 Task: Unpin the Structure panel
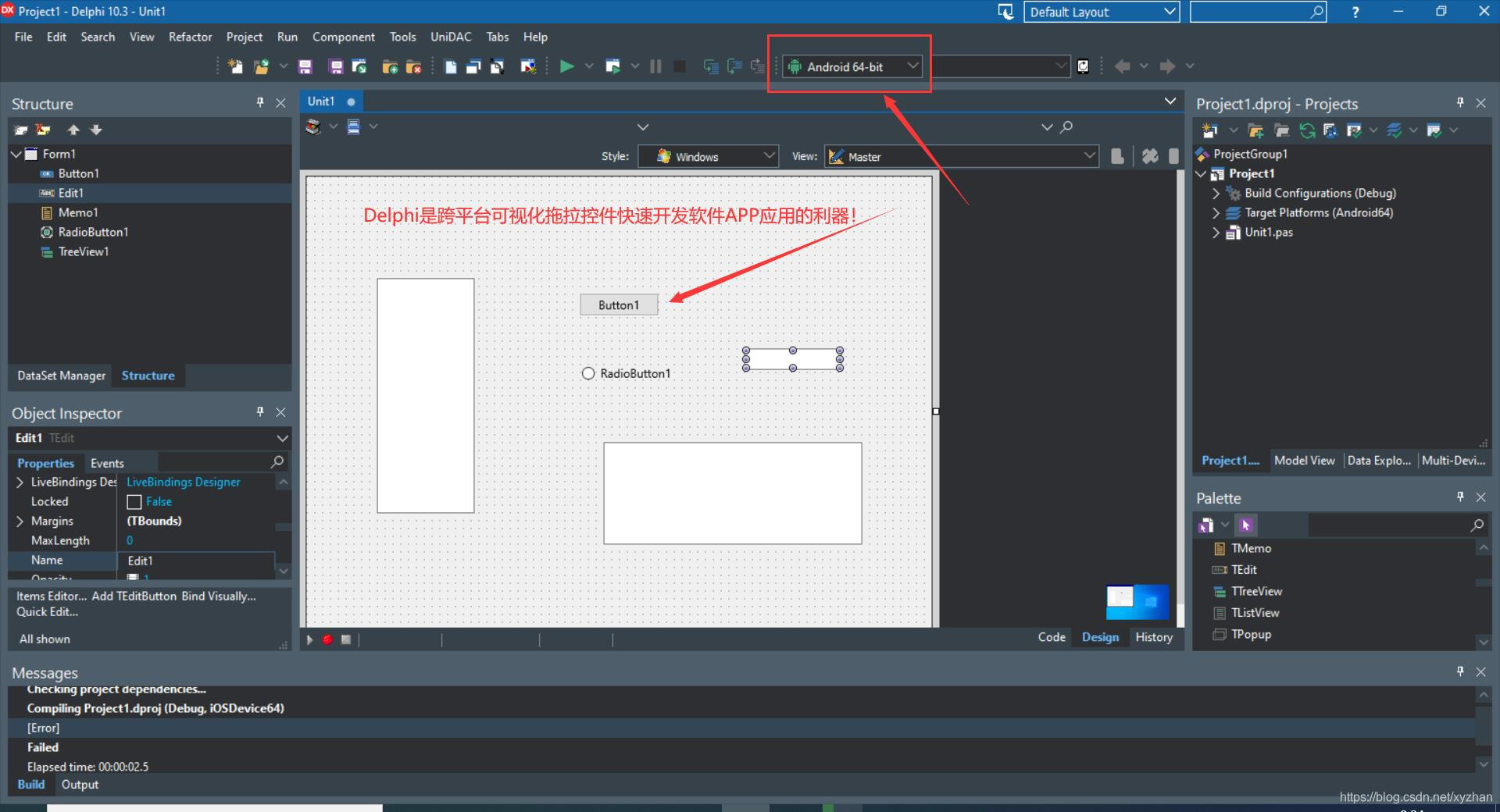(x=260, y=102)
